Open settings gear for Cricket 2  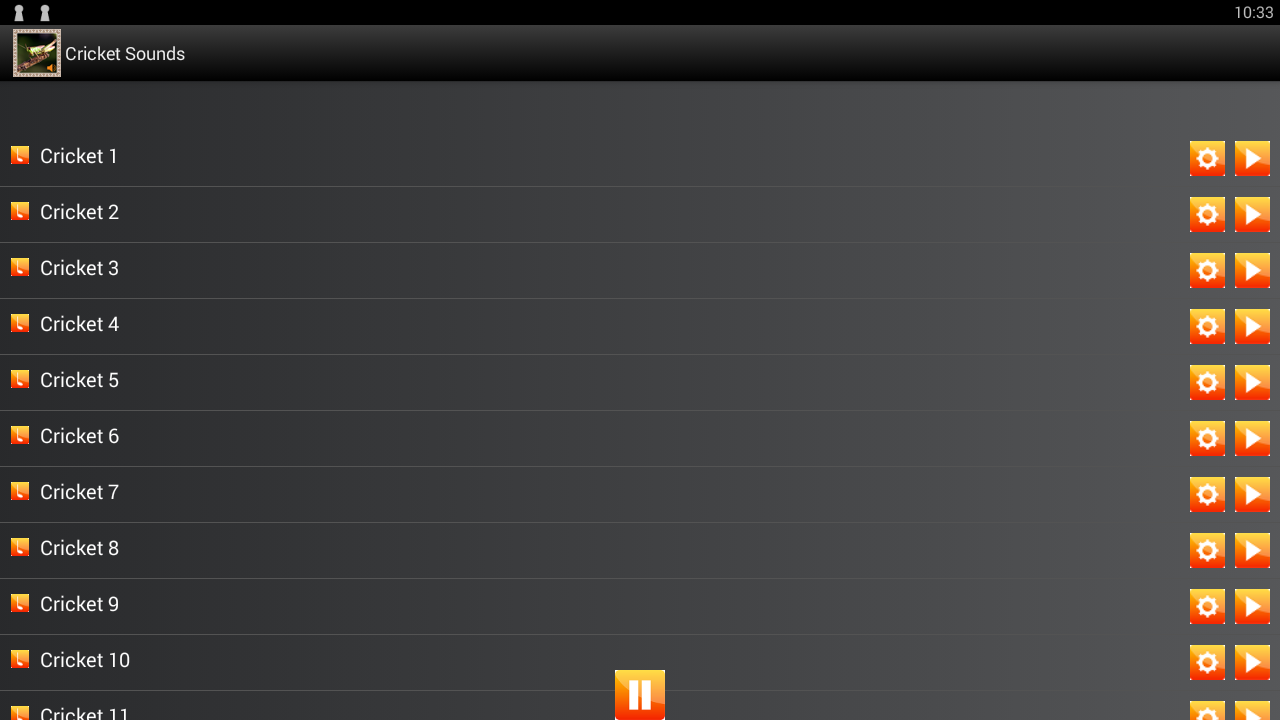coord(1207,214)
